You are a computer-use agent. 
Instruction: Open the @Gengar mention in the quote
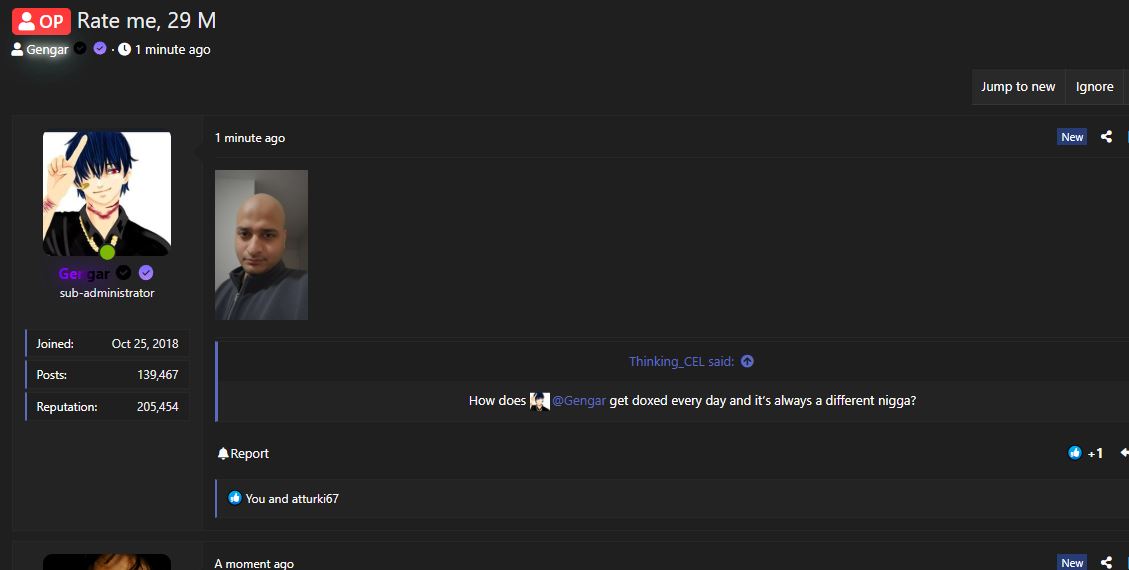point(579,401)
